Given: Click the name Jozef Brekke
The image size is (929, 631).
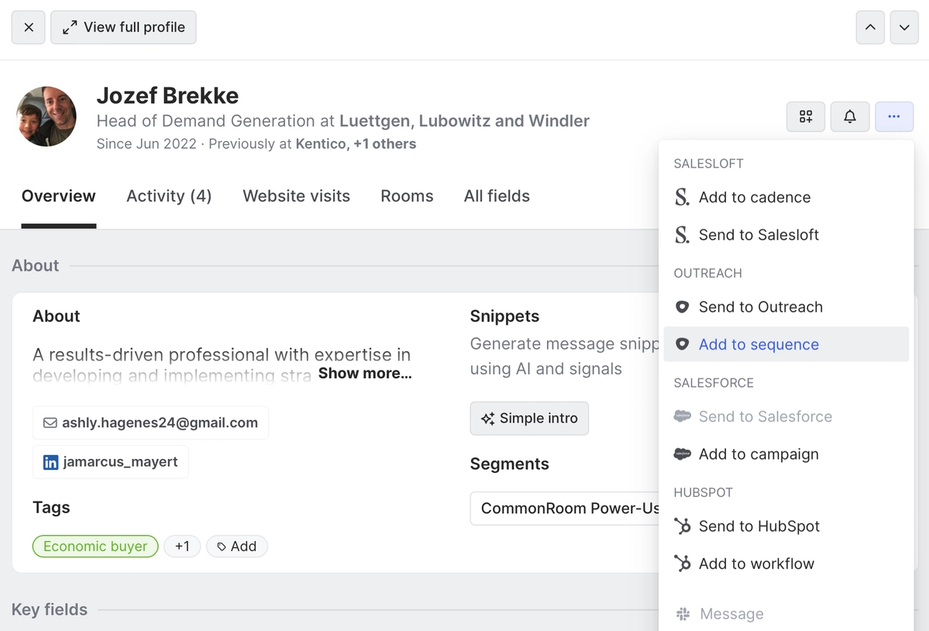Looking at the screenshot, I should (168, 95).
